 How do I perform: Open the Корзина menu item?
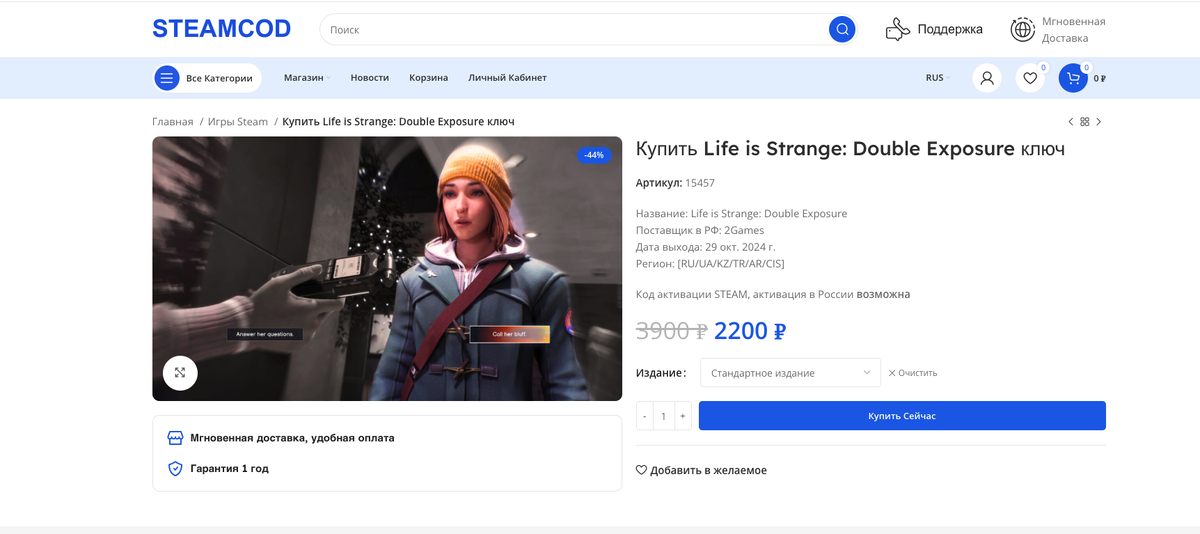pos(429,78)
